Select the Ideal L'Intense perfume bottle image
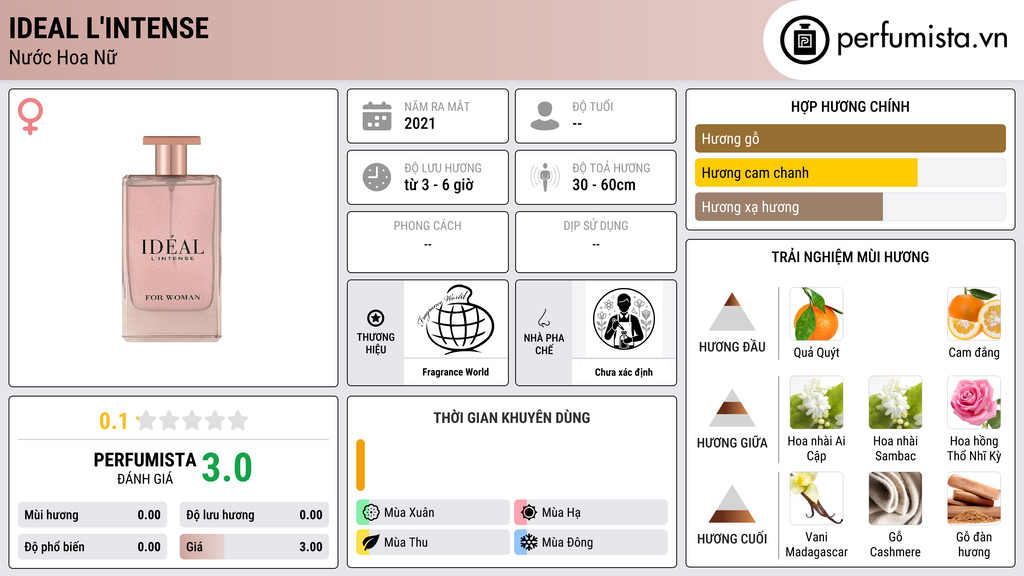Image resolution: width=1024 pixels, height=576 pixels. [172, 238]
